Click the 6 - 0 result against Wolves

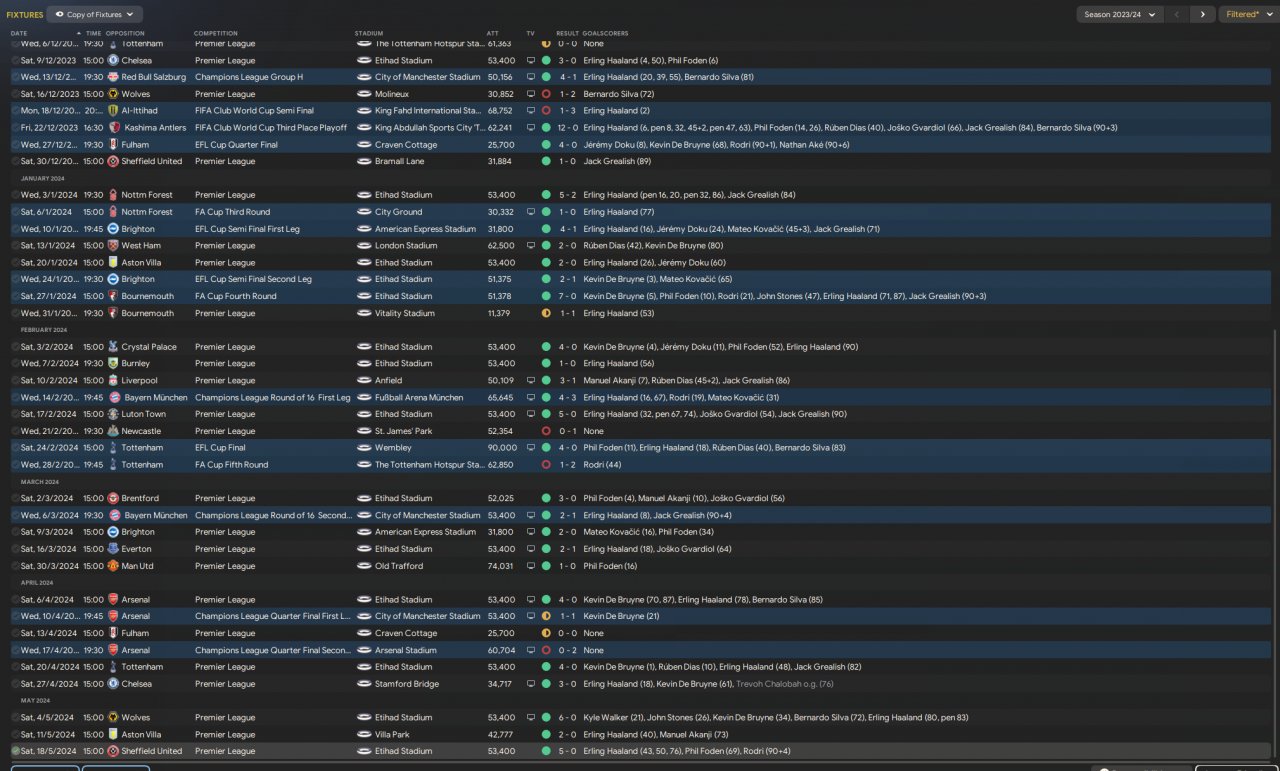568,717
